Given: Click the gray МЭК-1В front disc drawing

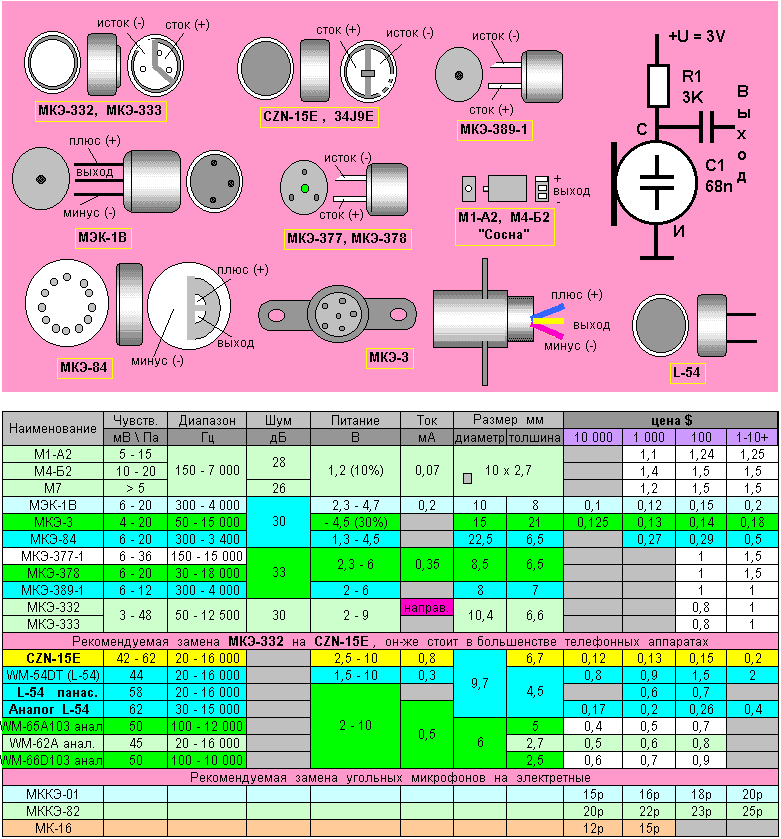Looking at the screenshot, I should click(x=41, y=179).
